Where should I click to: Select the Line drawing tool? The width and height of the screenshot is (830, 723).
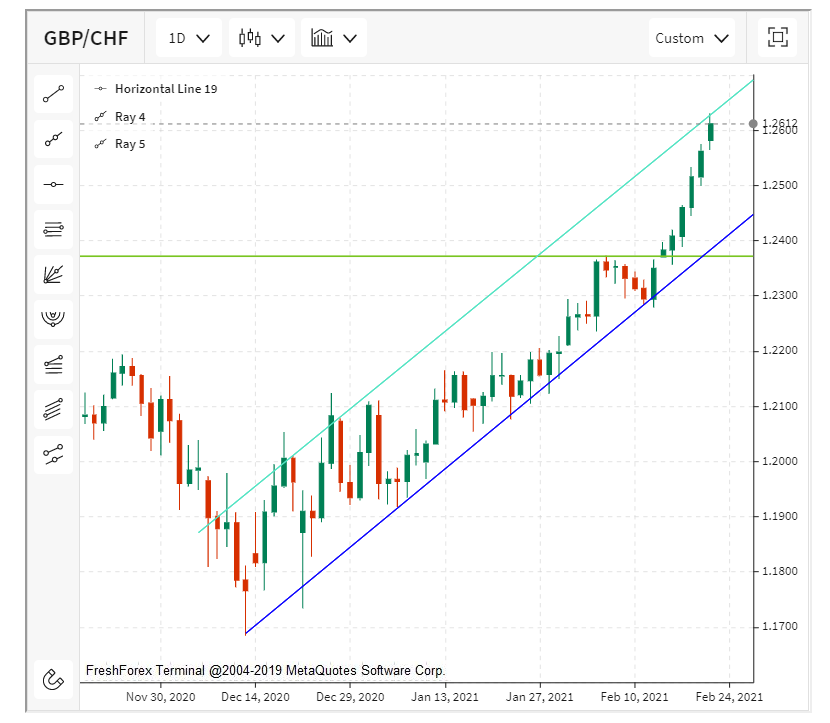[53, 94]
